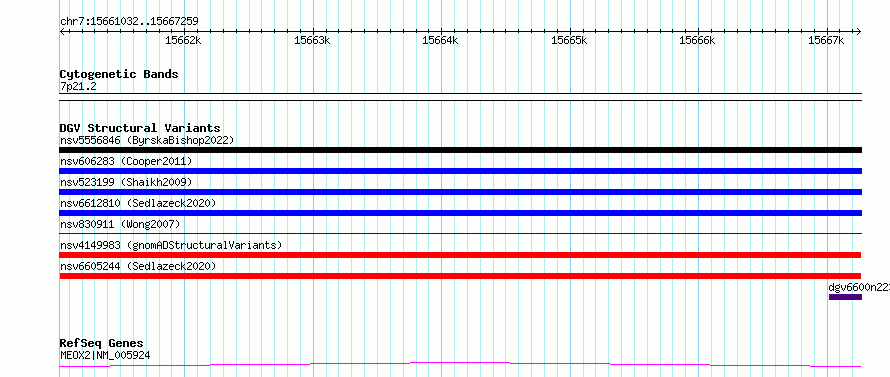Click the 15662k ruler position
The height and width of the screenshot is (377, 890).
[183, 40]
